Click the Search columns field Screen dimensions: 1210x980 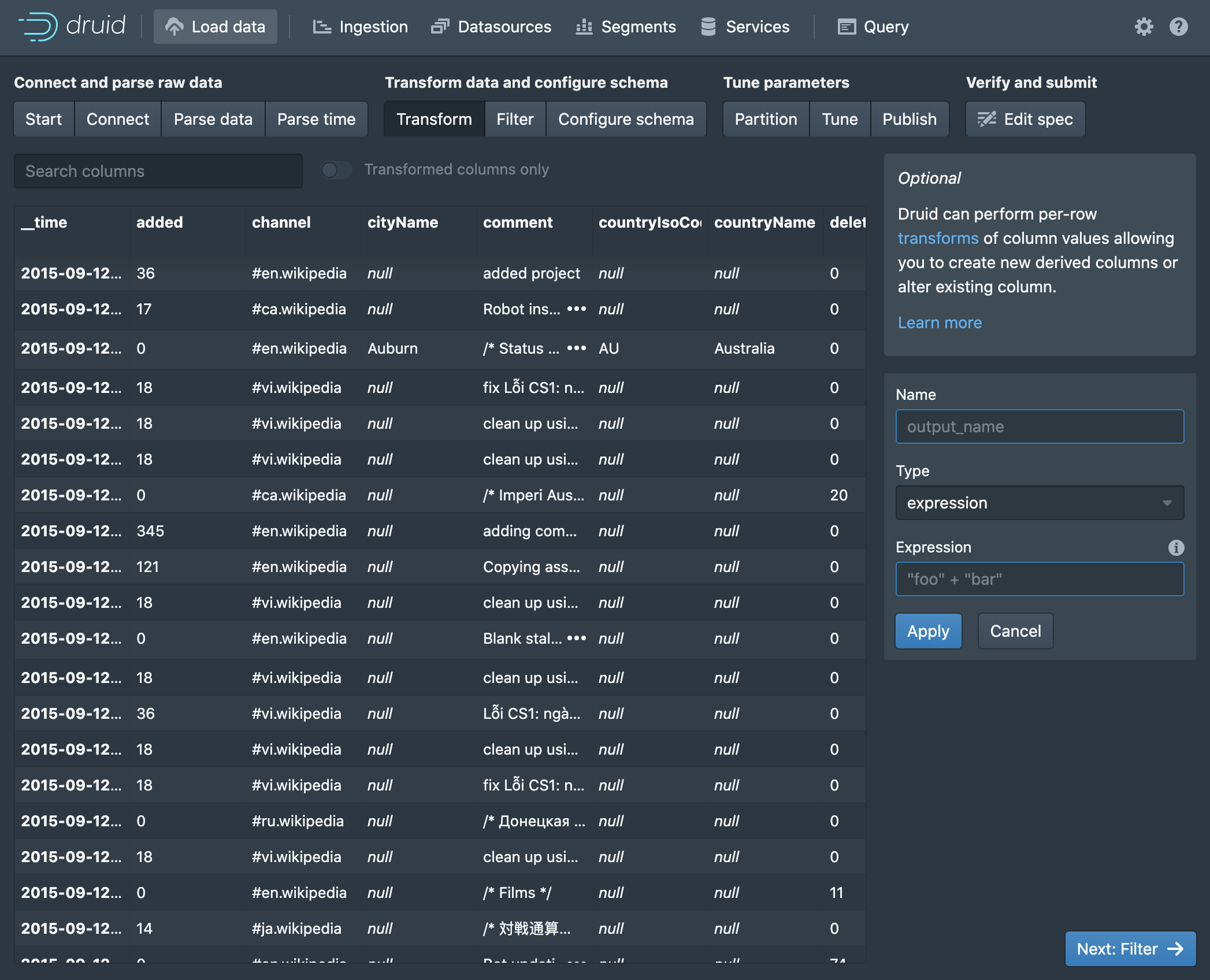click(158, 171)
